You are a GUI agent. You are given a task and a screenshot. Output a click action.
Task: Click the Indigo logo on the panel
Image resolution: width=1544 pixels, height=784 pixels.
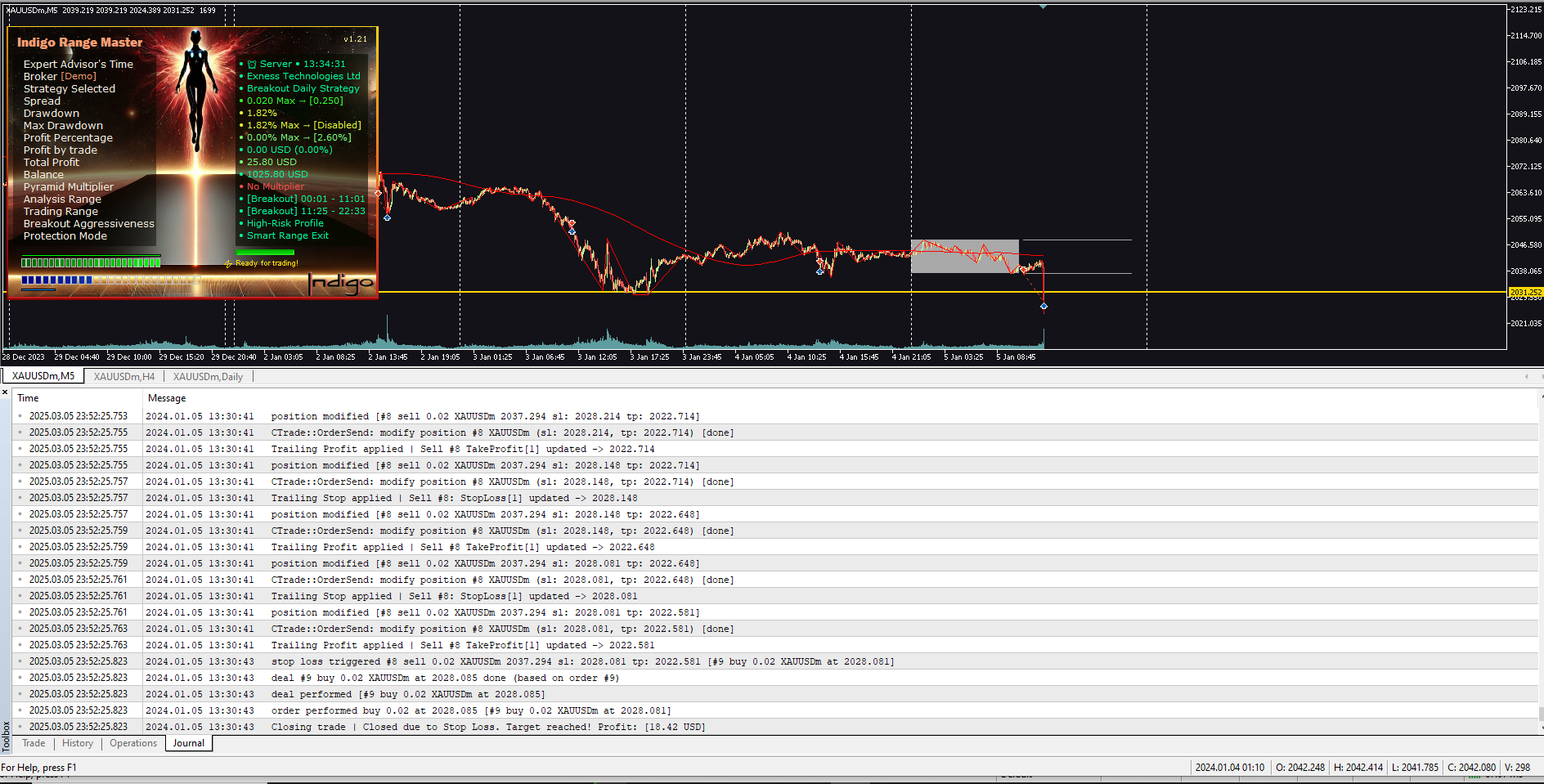(340, 283)
